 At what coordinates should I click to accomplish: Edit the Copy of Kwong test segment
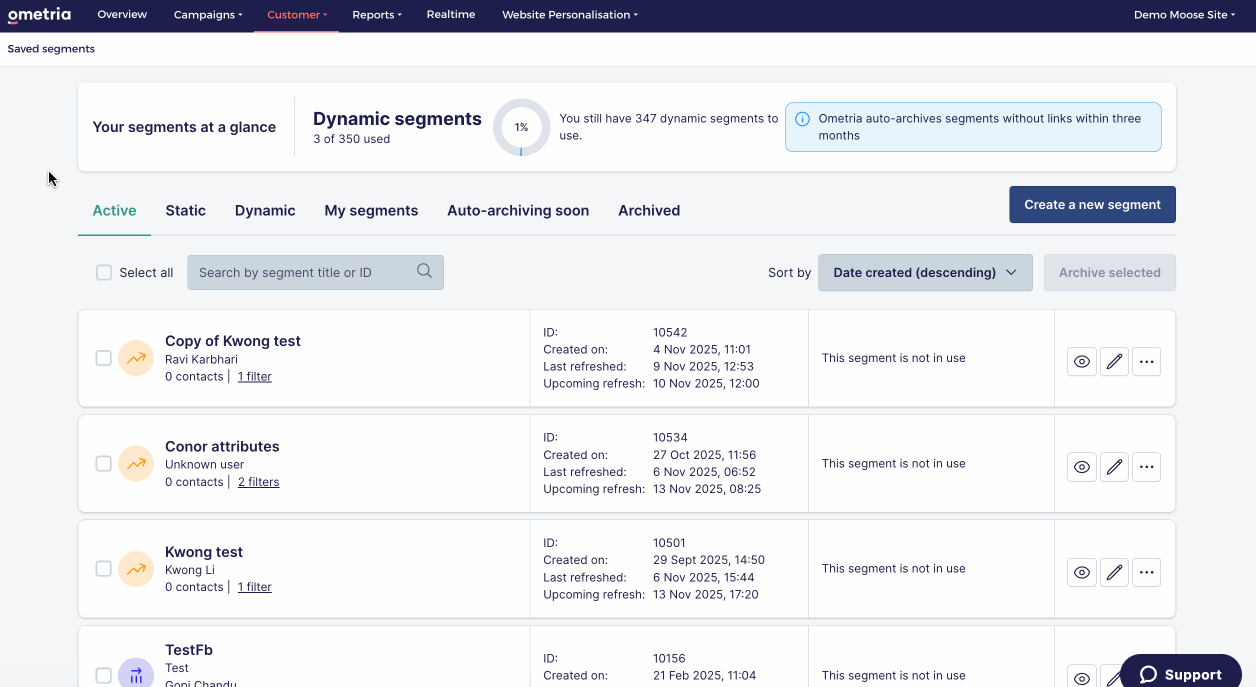1114,361
